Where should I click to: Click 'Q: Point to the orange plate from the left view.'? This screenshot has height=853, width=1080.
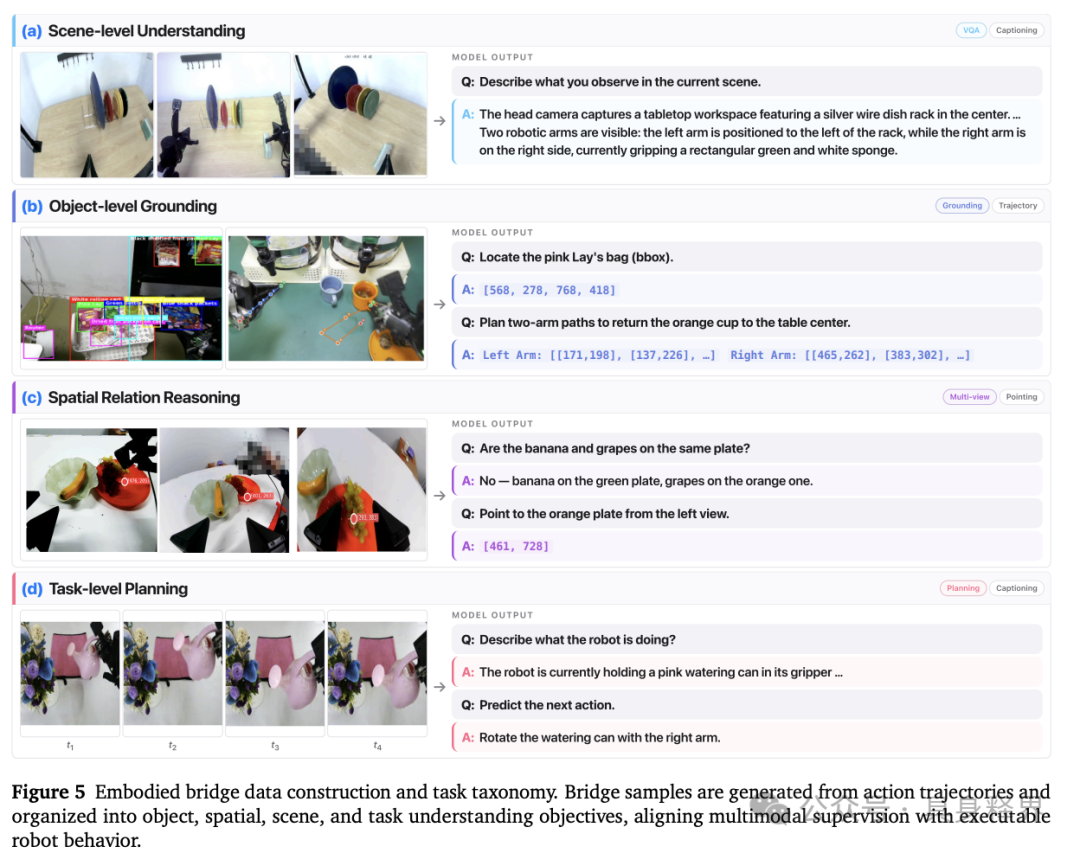pyautogui.click(x=747, y=514)
